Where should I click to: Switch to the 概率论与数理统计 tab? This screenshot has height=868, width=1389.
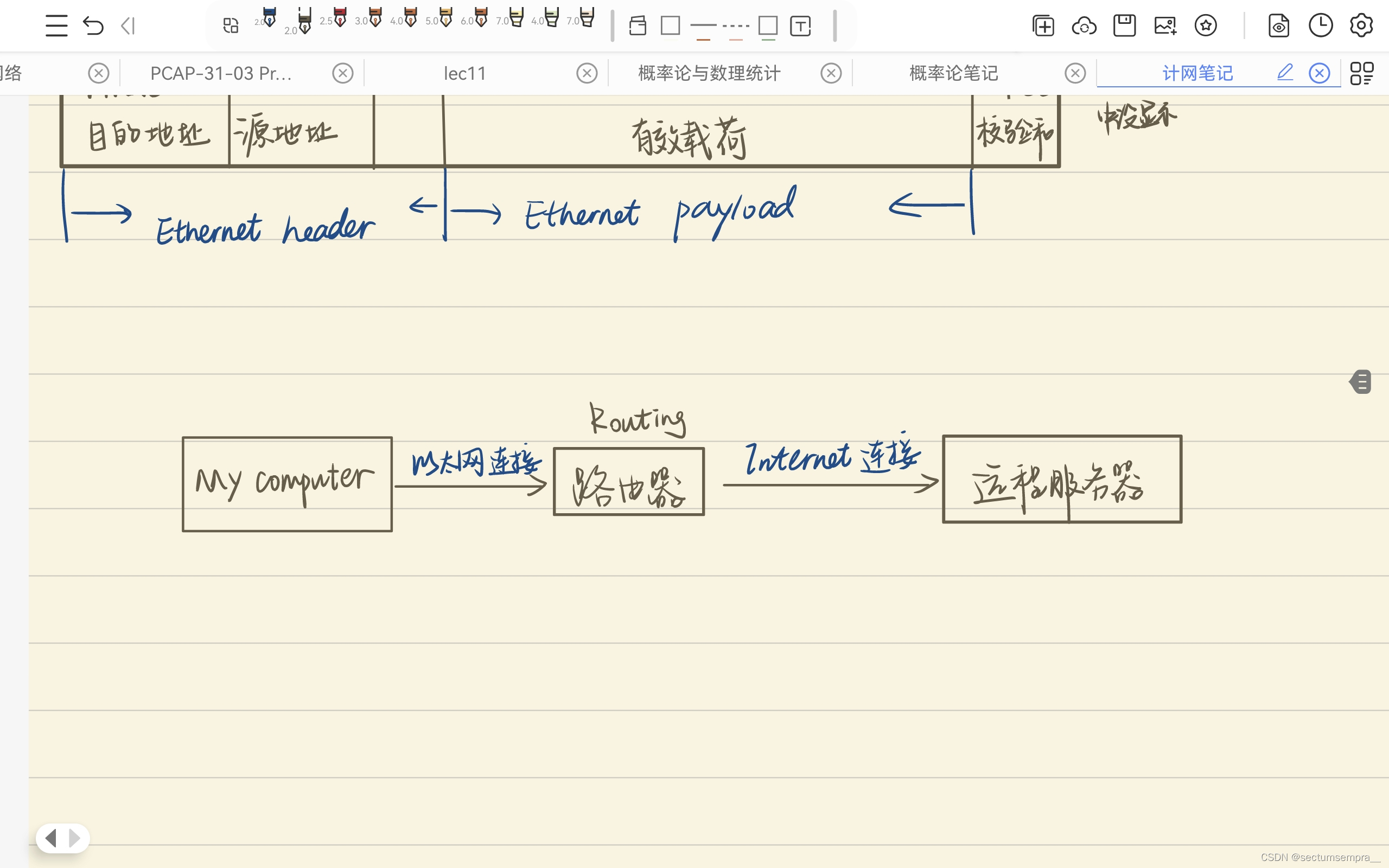coord(709,73)
